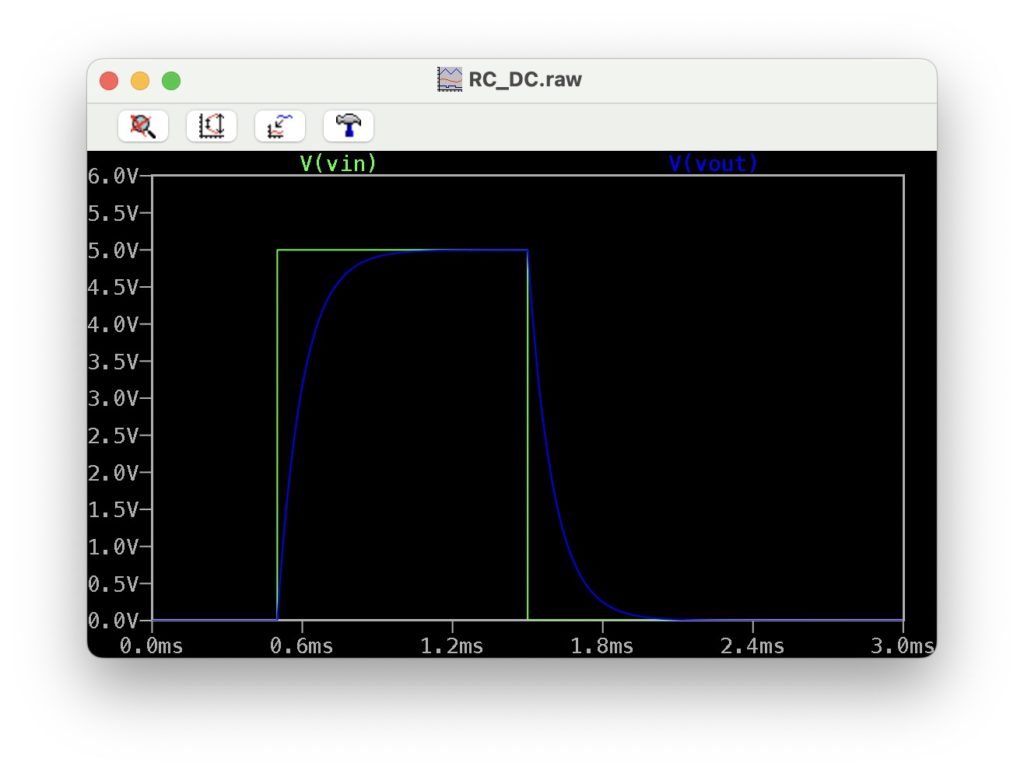1024x773 pixels.
Task: Maximize the window using green button
Action: click(171, 81)
